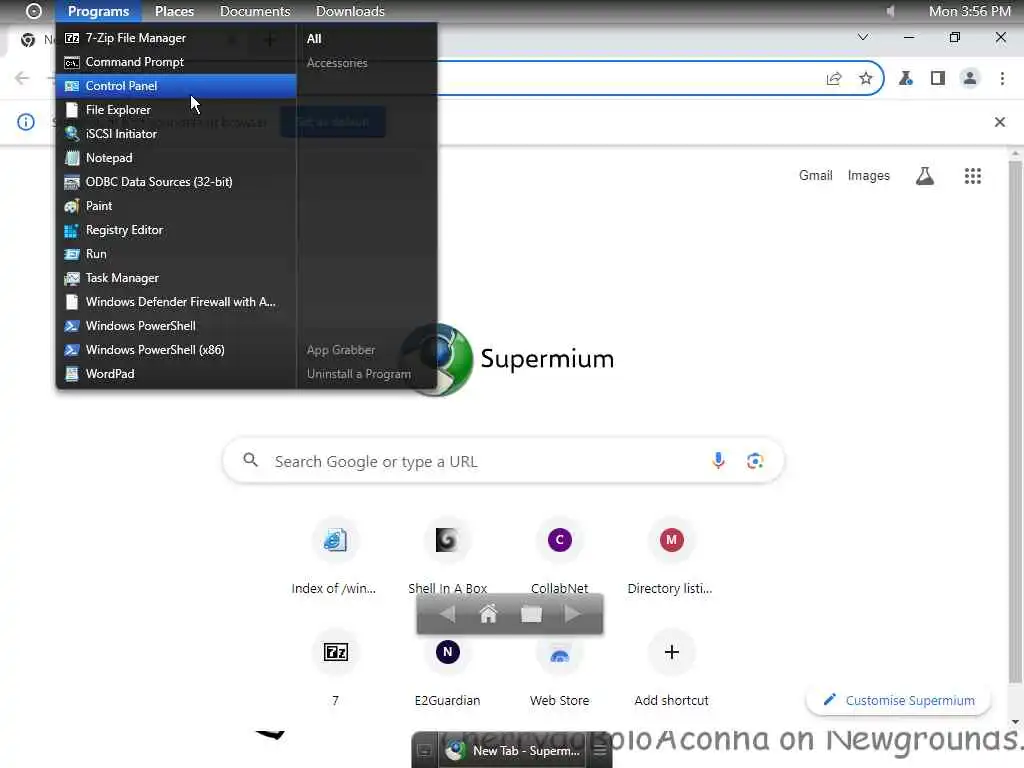Click the 7-Zip File Manager icon
This screenshot has width=1024, height=768.
(x=72, y=38)
